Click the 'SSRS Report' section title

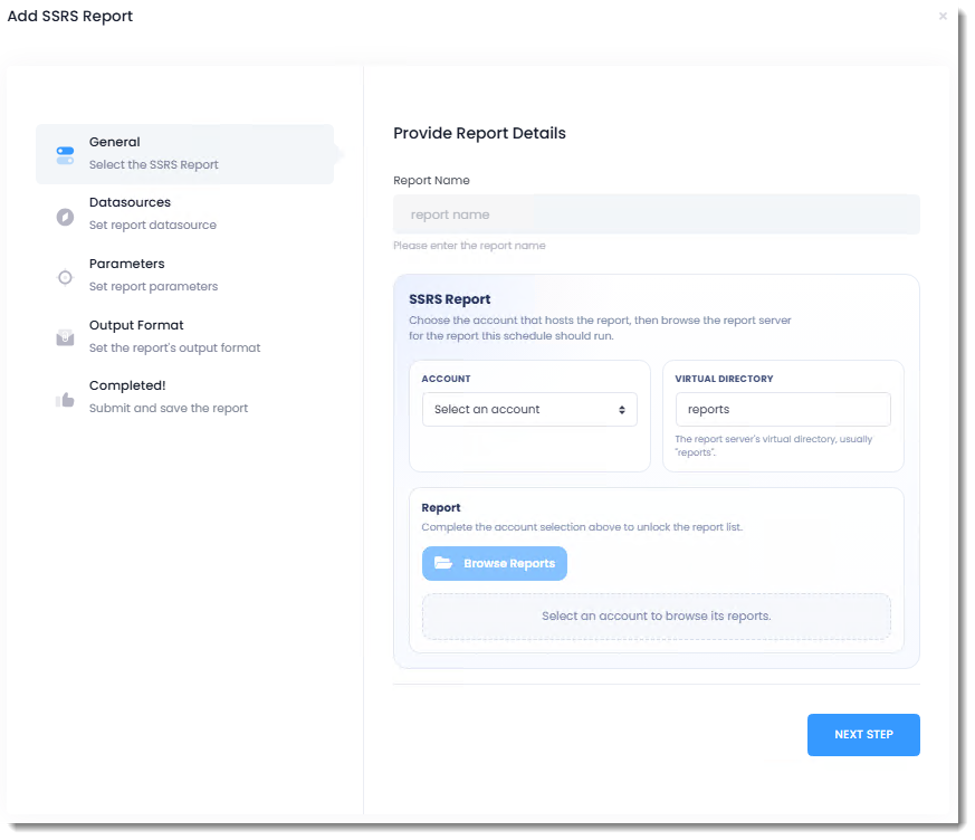coord(450,299)
